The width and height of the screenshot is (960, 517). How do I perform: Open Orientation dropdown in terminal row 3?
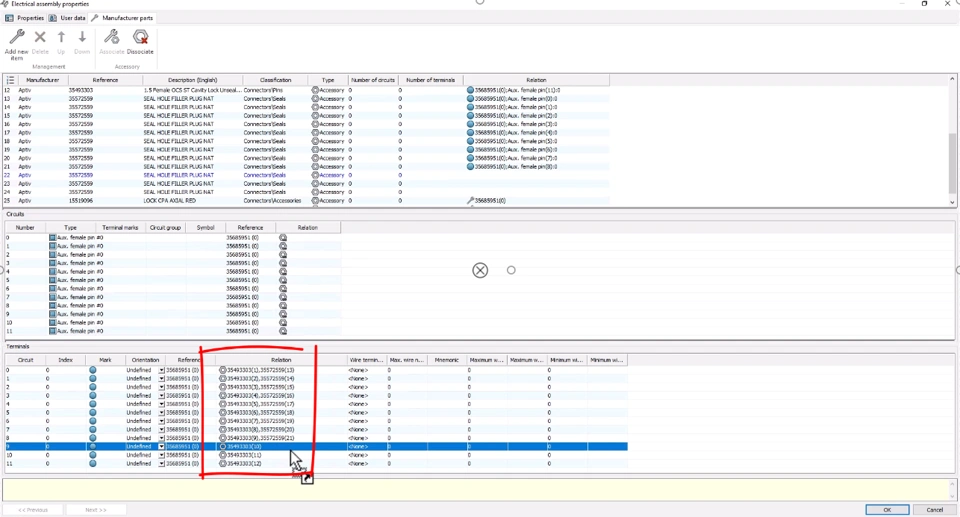pyautogui.click(x=162, y=396)
